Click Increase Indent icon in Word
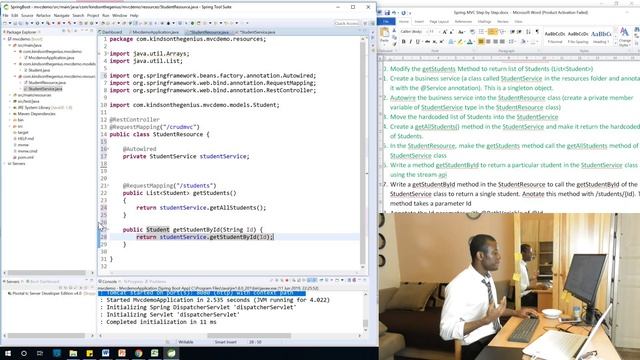640x360 pixels. pos(520,31)
